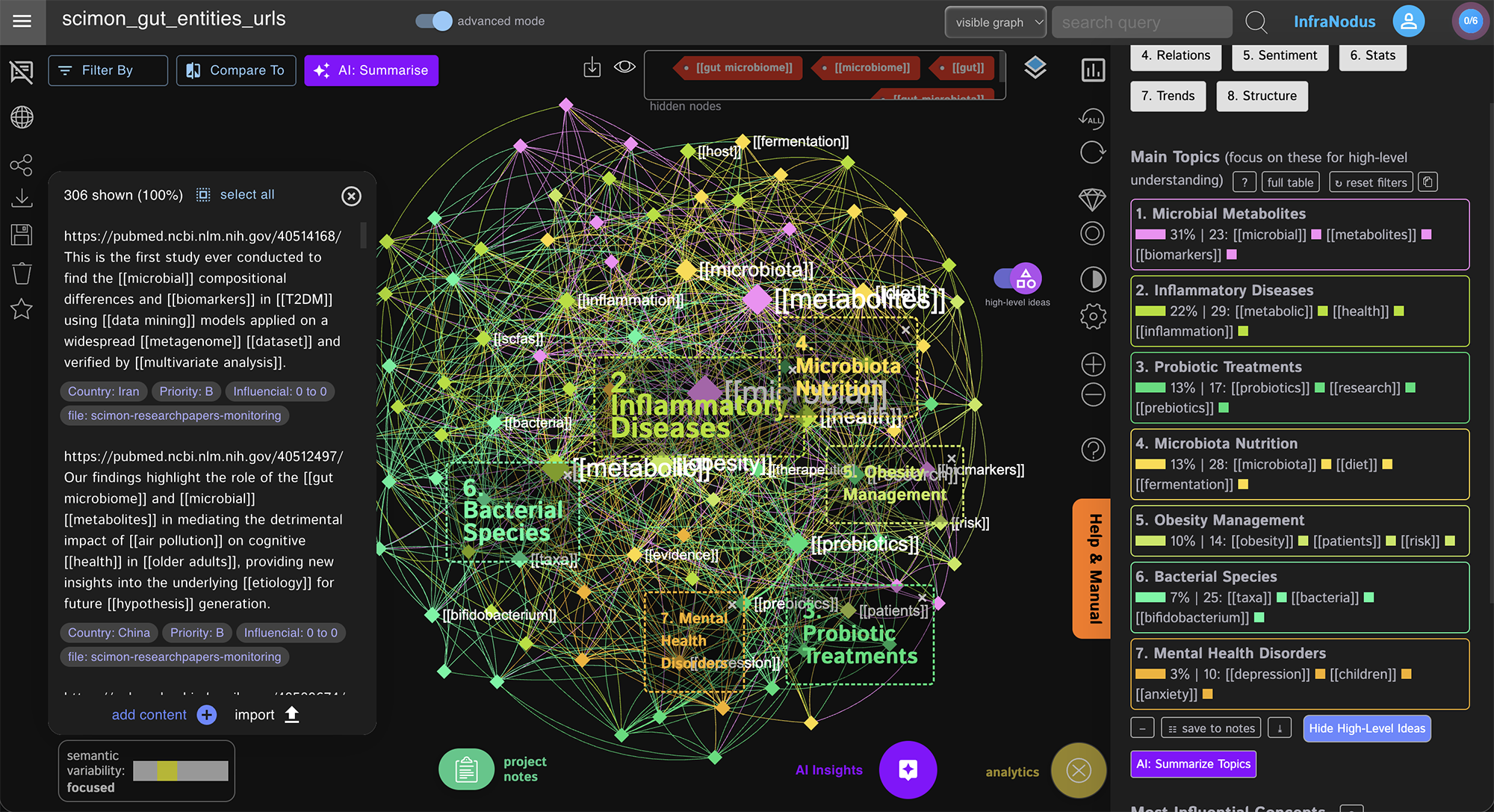Switch to the 5. Sentiment tab
The width and height of the screenshot is (1494, 812).
tap(1280, 55)
